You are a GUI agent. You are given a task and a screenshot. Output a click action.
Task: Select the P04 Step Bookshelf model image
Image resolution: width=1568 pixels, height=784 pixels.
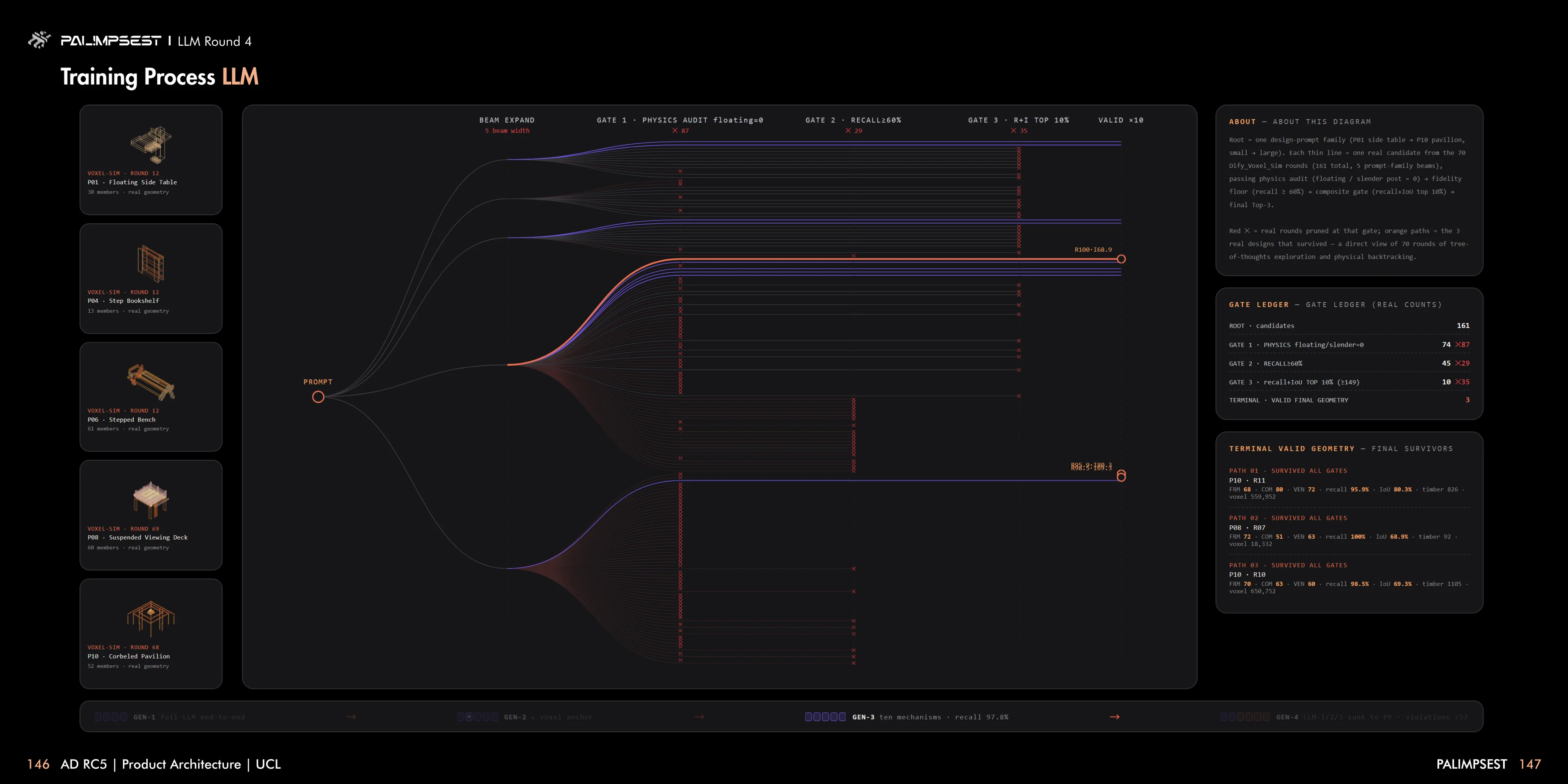pos(151,263)
